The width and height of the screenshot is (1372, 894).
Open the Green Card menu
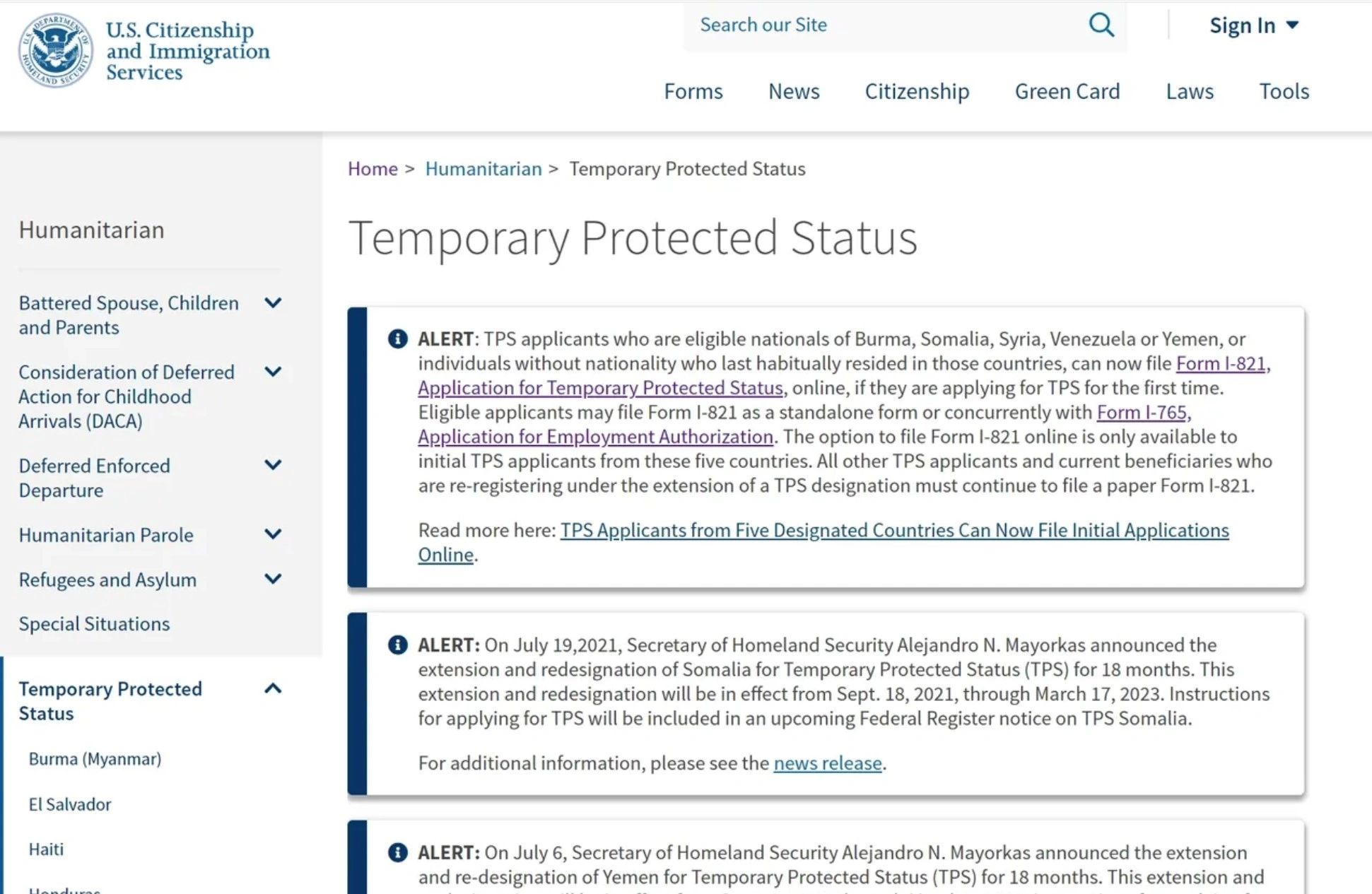[x=1067, y=91]
